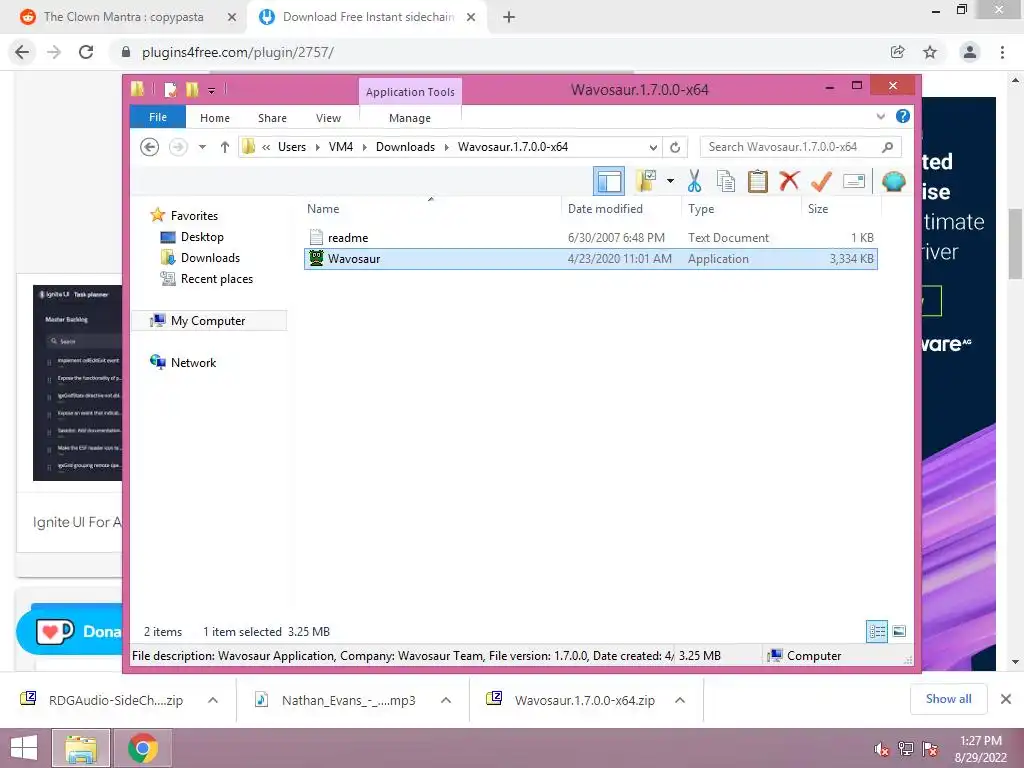
Task: Switch to the View ribbon tab
Action: tap(328, 118)
